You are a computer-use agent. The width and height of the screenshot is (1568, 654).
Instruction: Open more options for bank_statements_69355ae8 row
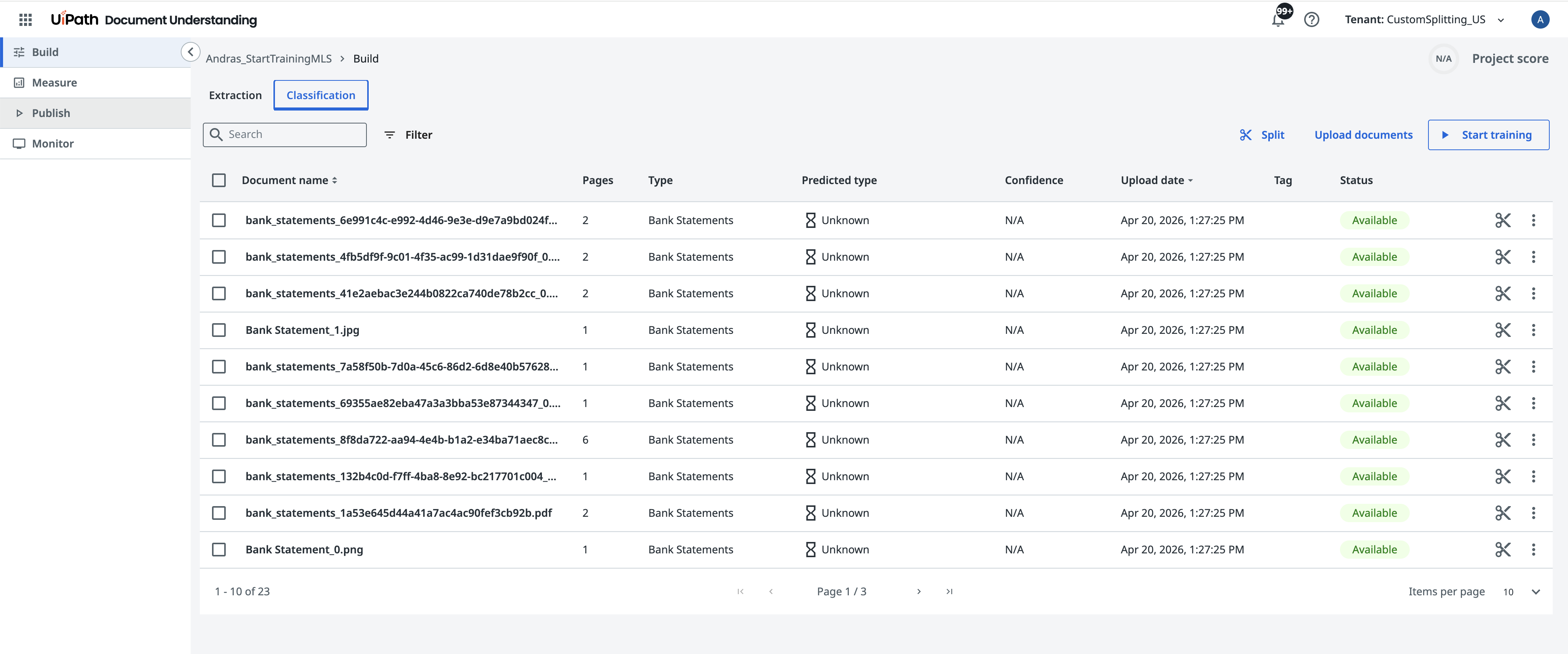pos(1533,403)
